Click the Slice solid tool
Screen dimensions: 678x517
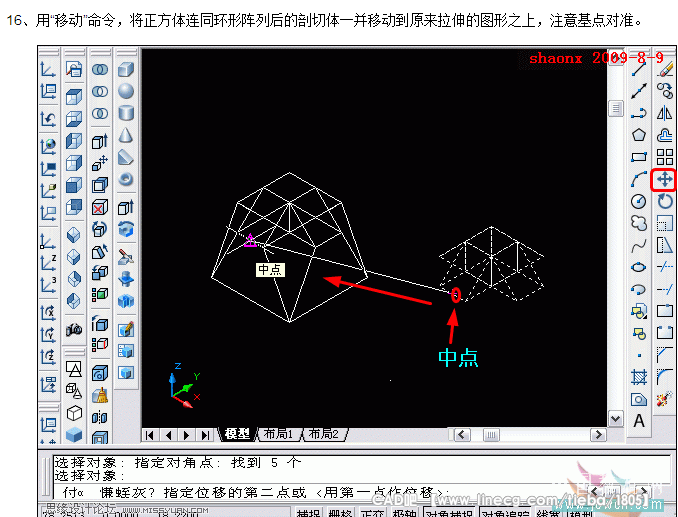(126, 257)
